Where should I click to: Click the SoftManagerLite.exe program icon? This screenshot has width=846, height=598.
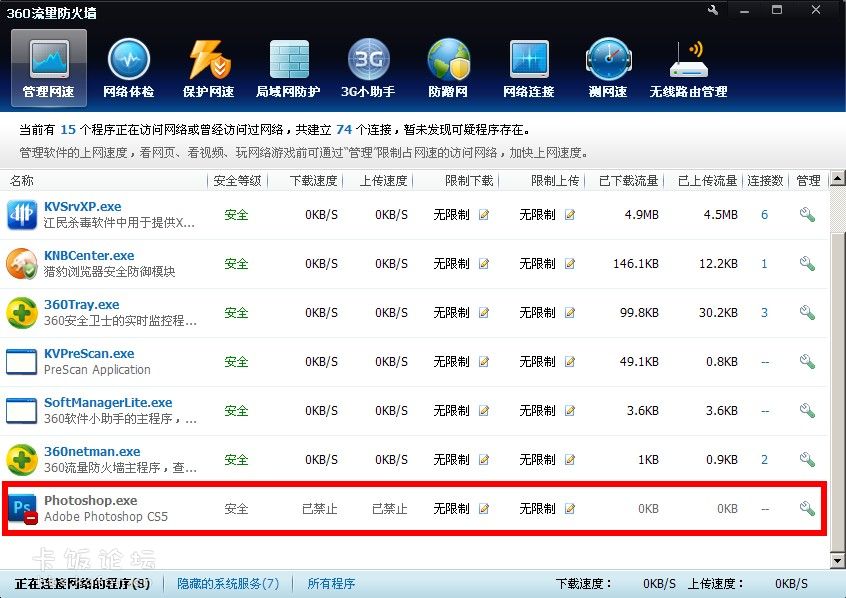tap(22, 411)
